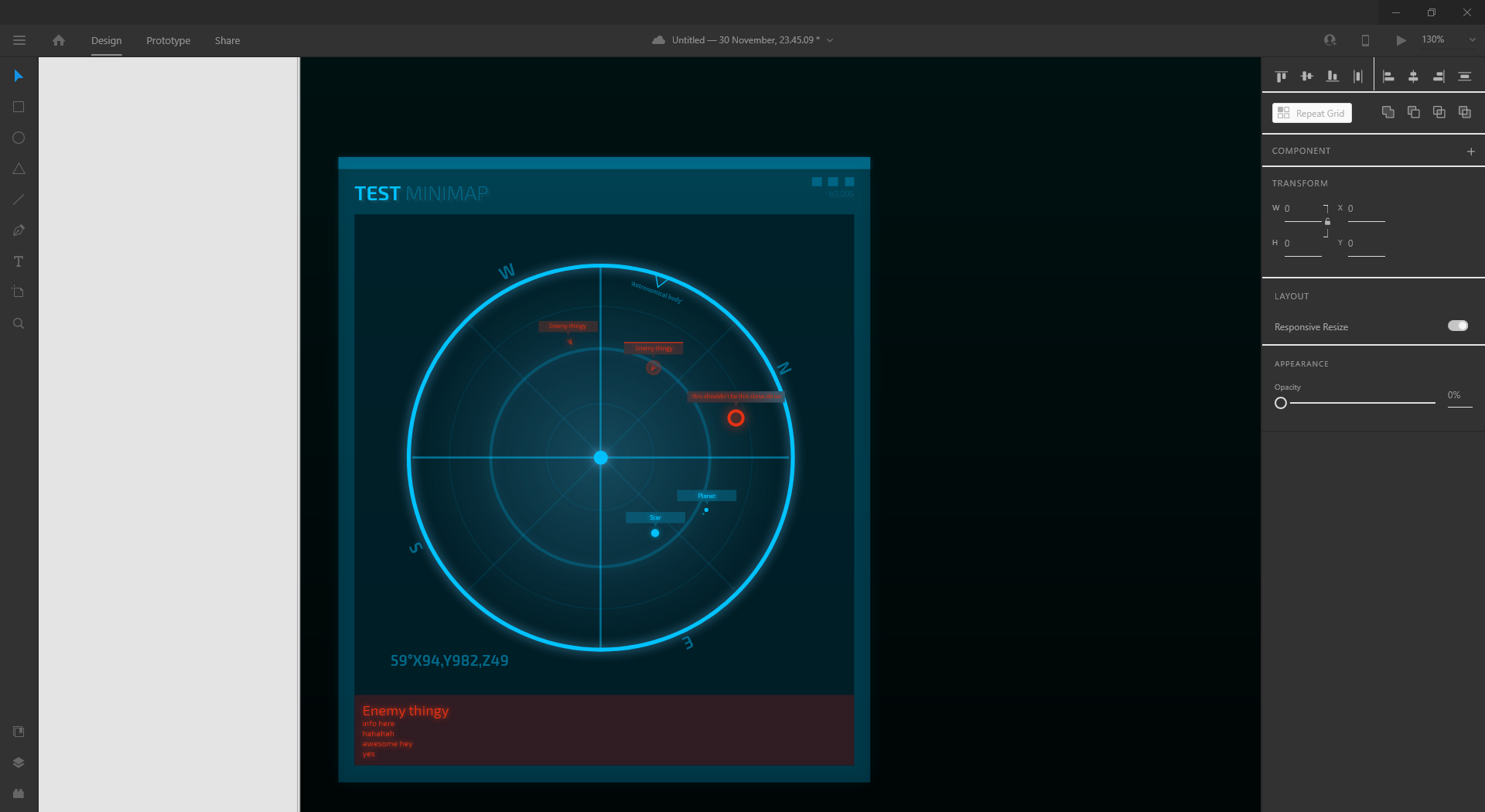The width and height of the screenshot is (1485, 812).
Task: Add a component with plus icon
Action: point(1471,152)
